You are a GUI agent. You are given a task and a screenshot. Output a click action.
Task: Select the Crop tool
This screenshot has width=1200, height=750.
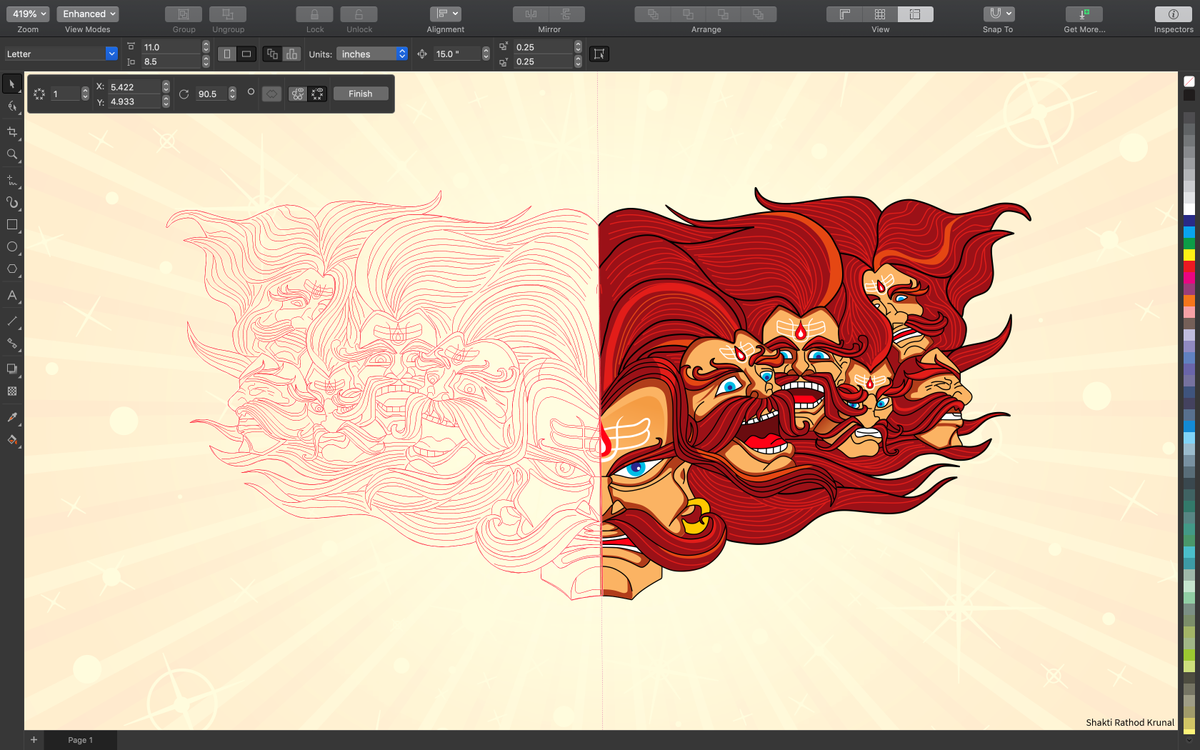12,130
